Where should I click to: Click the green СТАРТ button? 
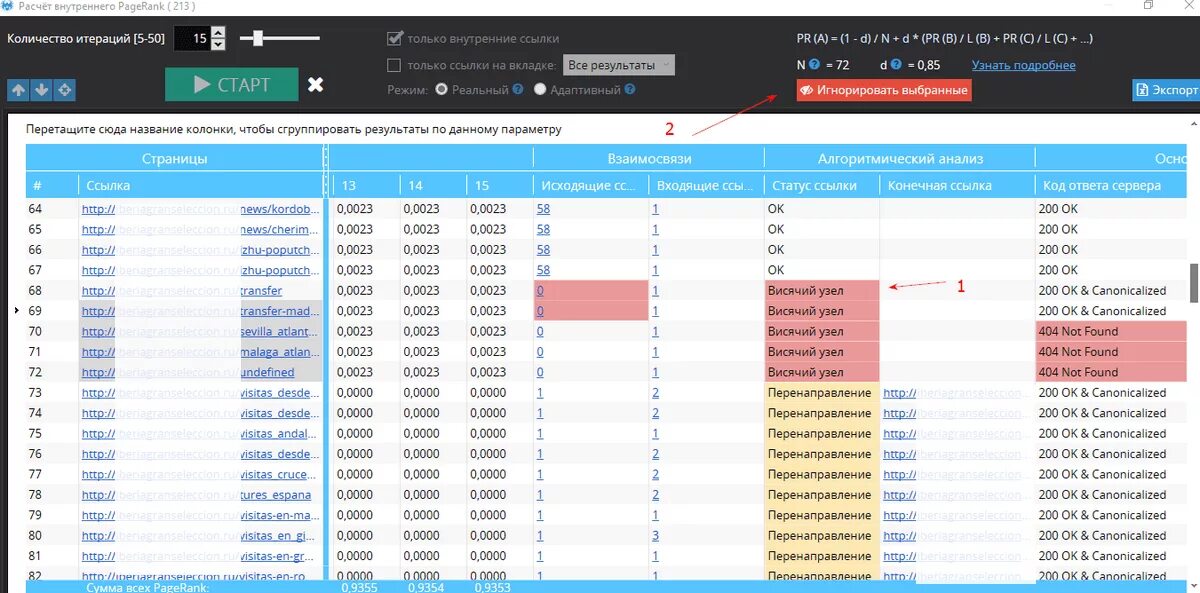coord(232,85)
